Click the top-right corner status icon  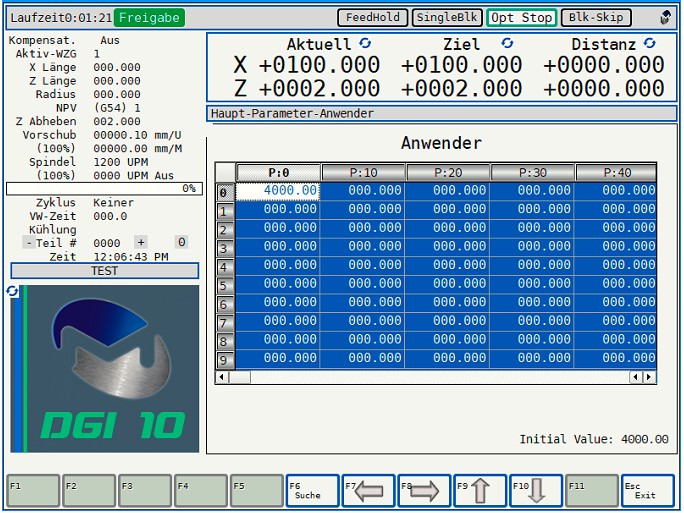point(665,18)
